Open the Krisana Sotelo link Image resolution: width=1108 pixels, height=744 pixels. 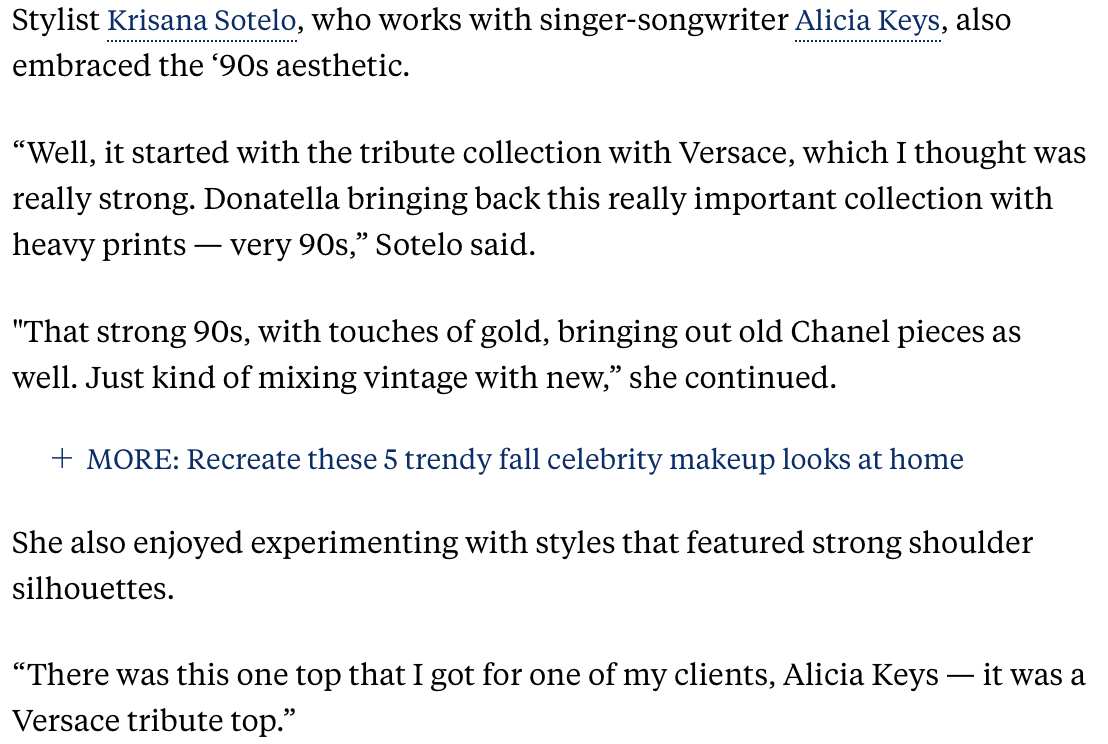pyautogui.click(x=201, y=21)
